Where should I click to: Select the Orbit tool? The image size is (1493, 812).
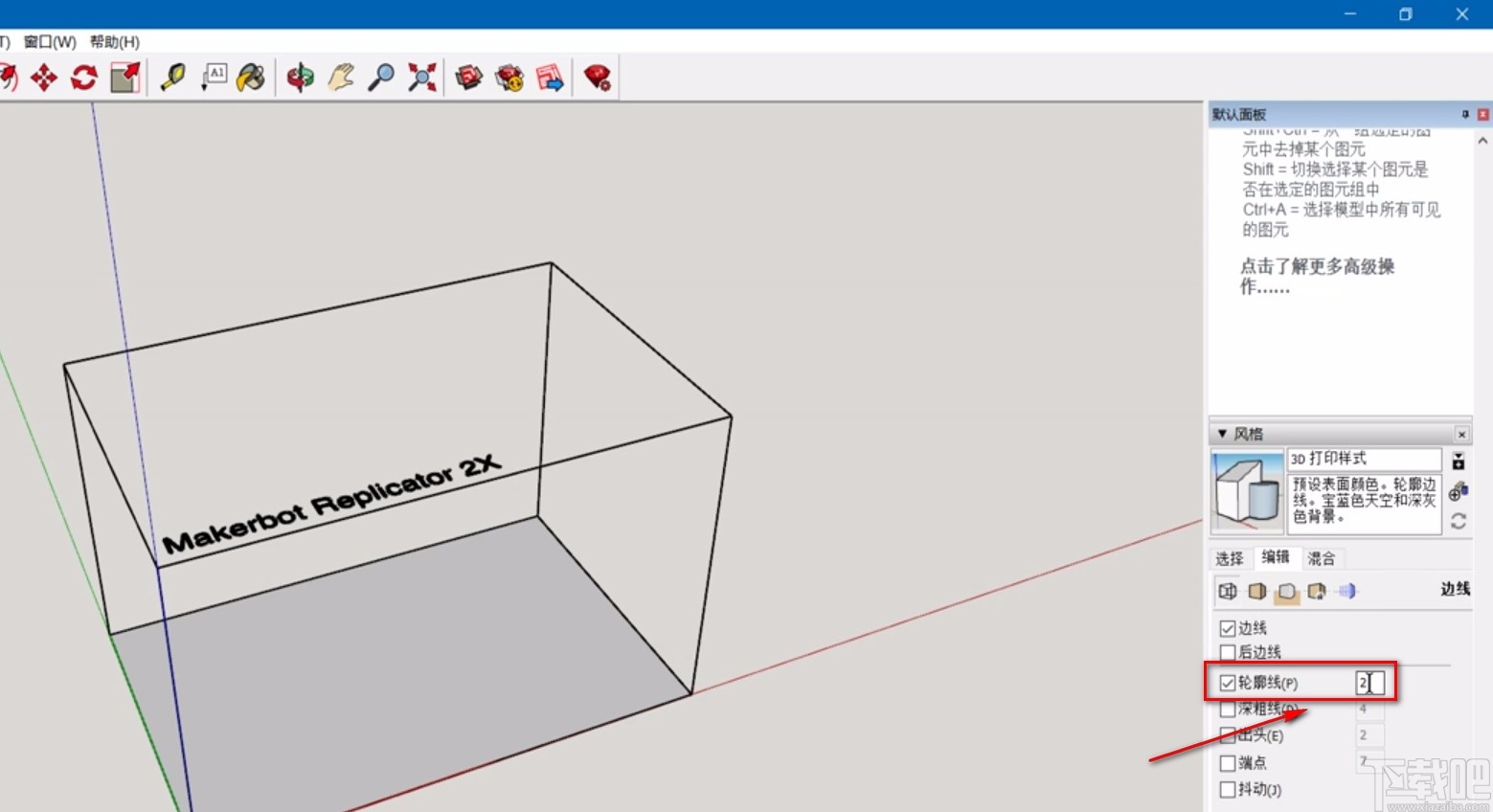pyautogui.click(x=299, y=77)
